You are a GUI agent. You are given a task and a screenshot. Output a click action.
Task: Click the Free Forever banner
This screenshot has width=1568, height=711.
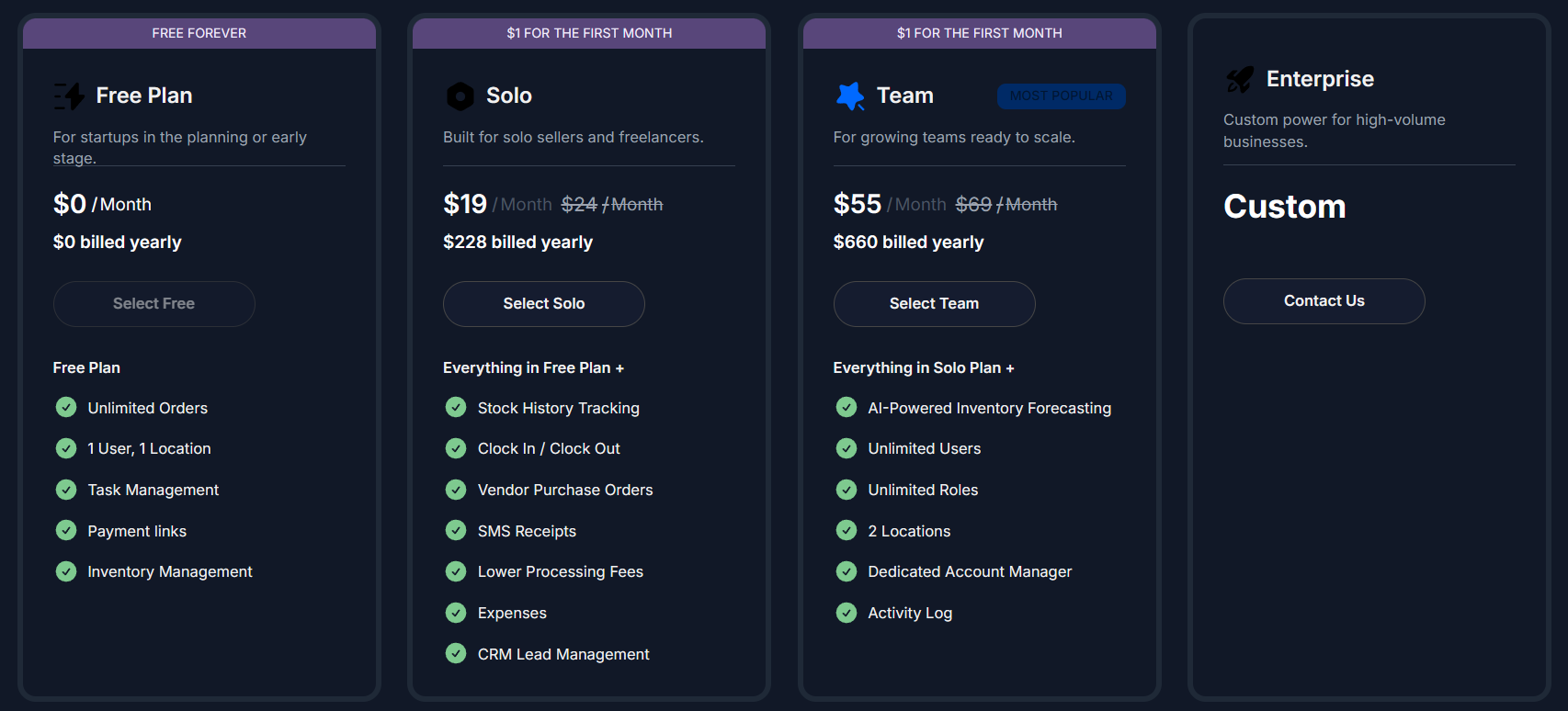click(x=199, y=33)
